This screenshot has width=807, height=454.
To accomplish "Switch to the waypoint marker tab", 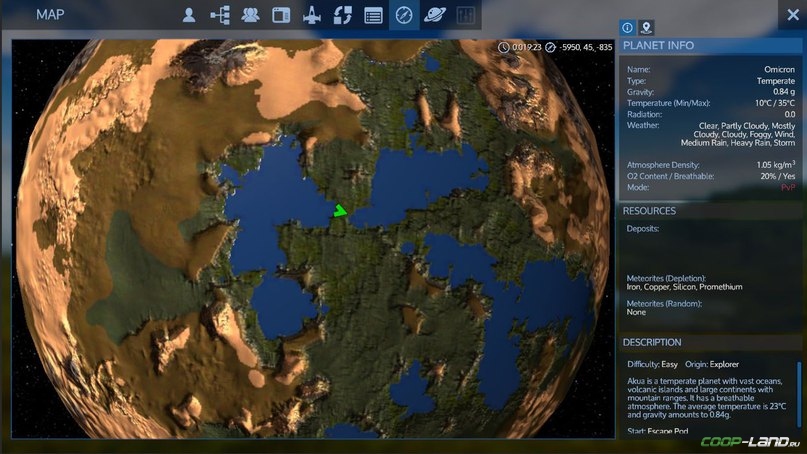I will pyautogui.click(x=646, y=27).
